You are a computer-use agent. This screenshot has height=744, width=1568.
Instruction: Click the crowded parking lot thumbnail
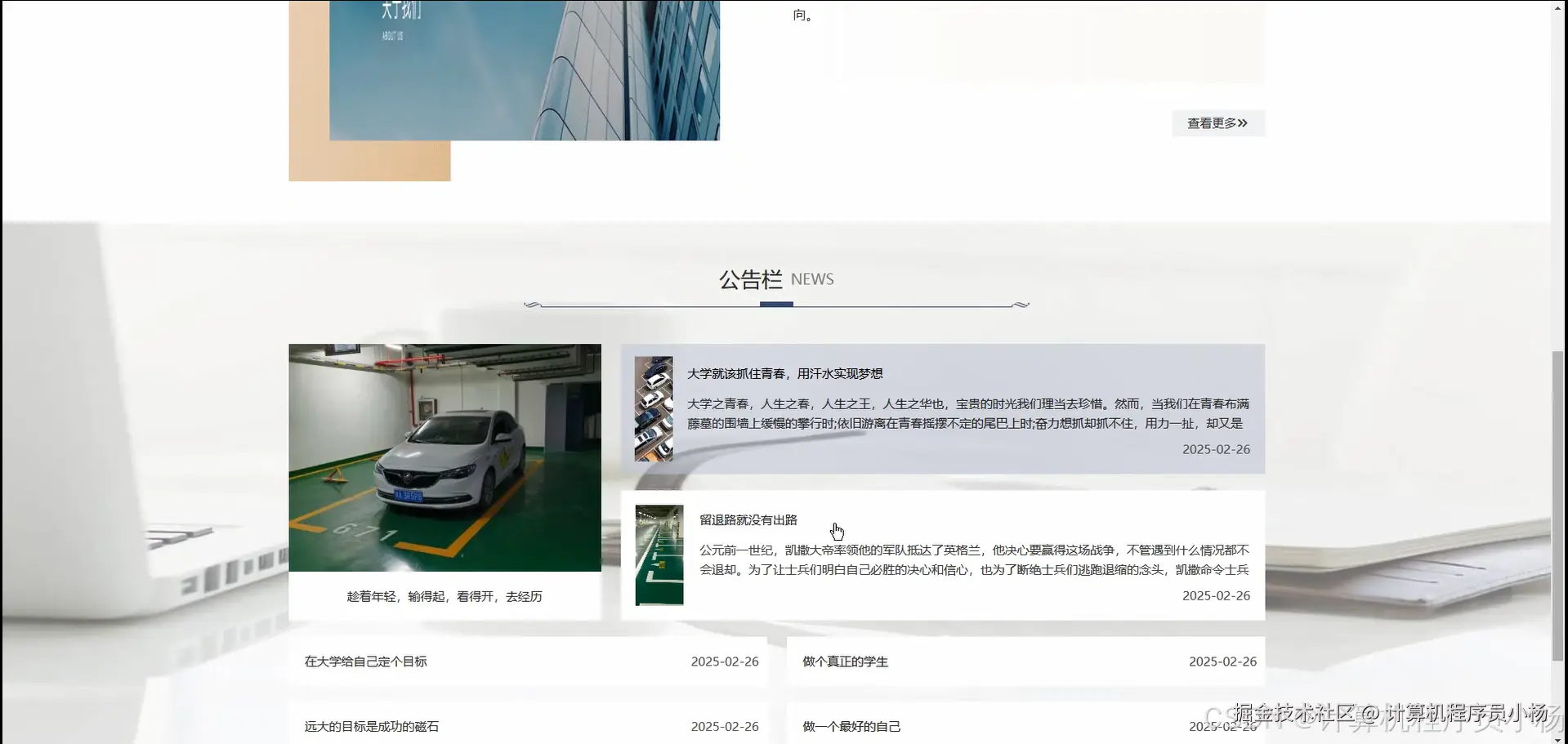click(x=654, y=407)
